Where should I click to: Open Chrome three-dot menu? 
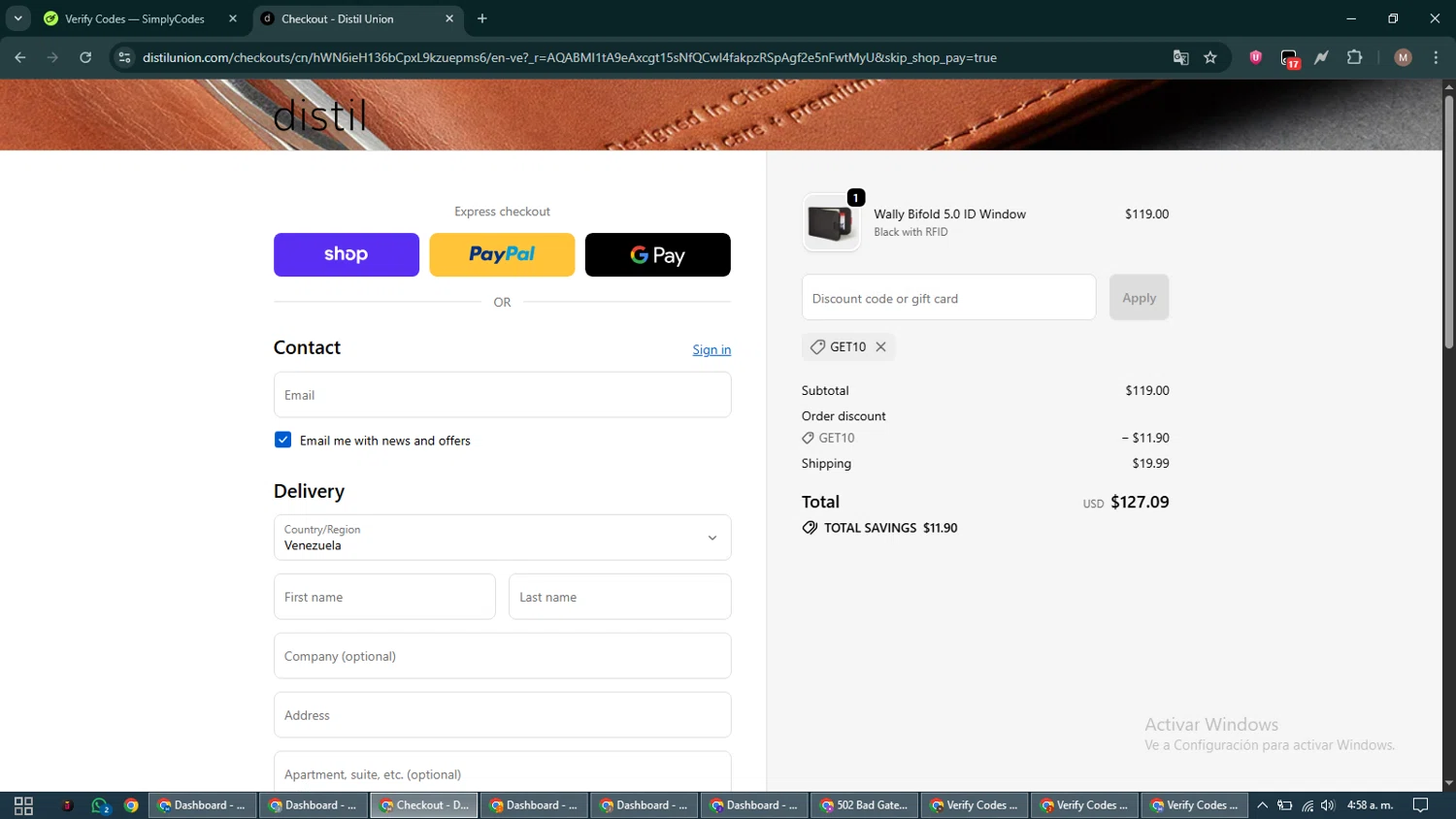pos(1436,57)
